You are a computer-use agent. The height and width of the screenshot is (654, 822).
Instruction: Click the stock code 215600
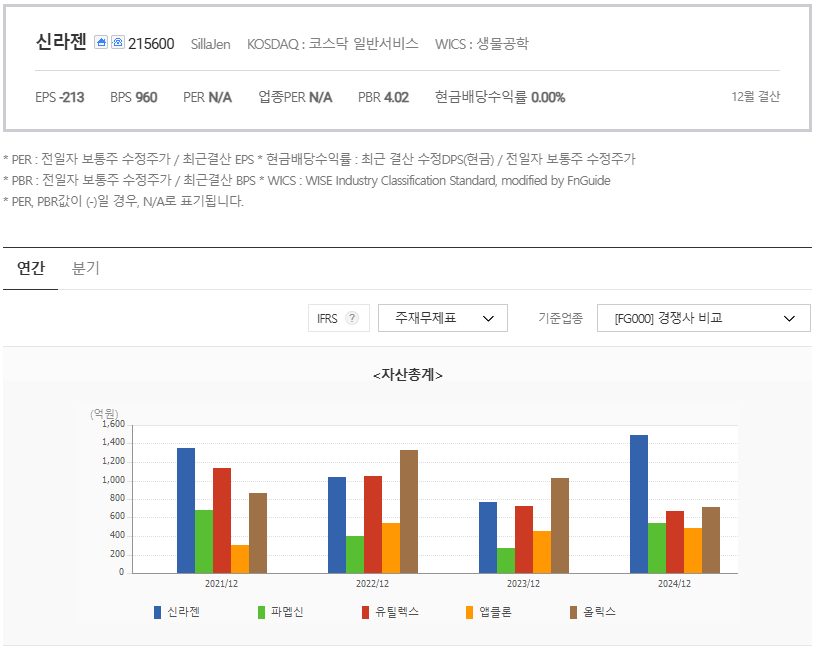click(x=151, y=43)
